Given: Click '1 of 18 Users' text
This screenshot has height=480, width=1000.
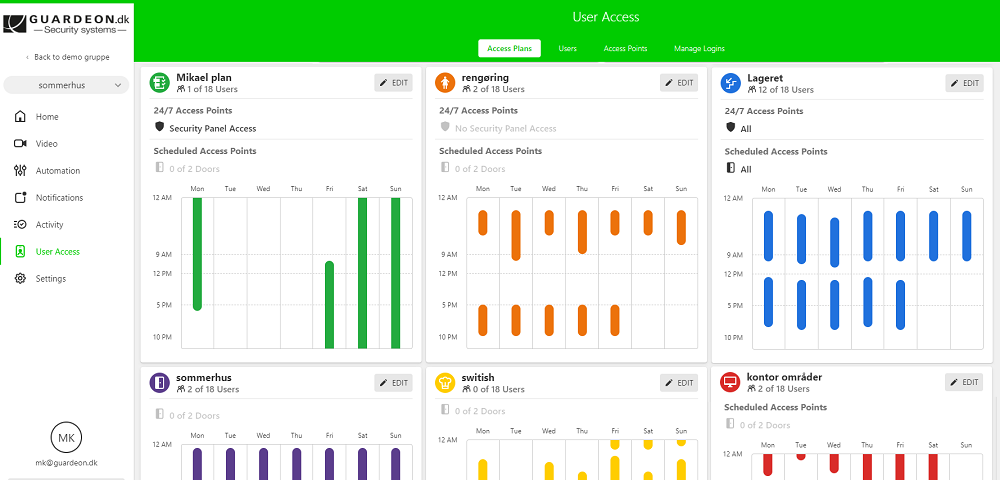Looking at the screenshot, I should point(212,89).
